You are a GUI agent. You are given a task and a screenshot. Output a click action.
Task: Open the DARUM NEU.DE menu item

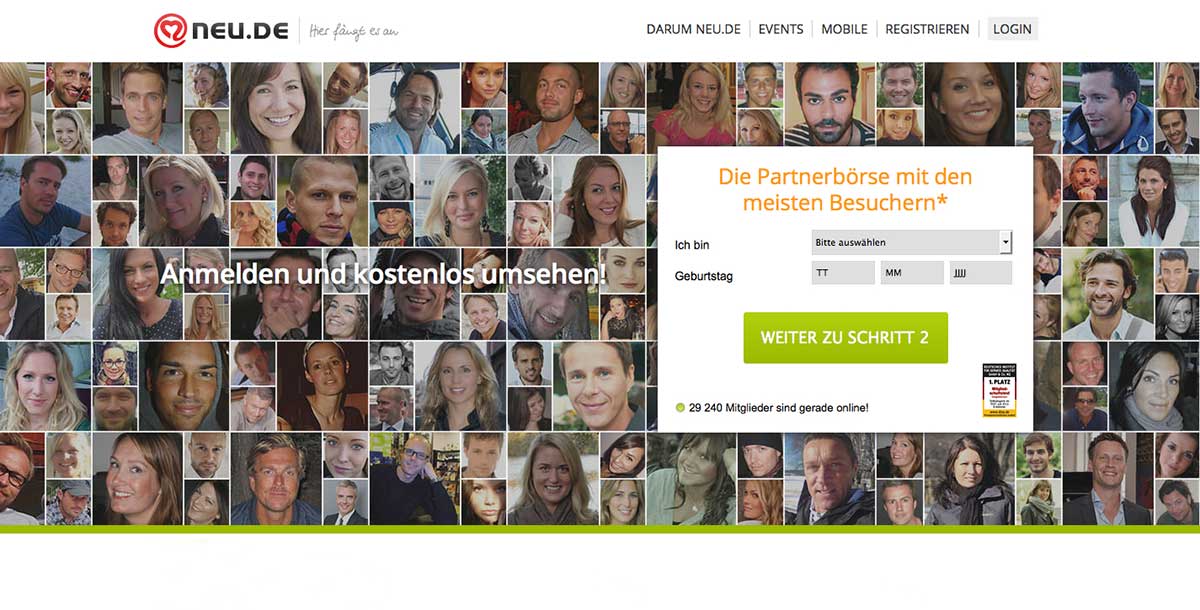click(693, 29)
